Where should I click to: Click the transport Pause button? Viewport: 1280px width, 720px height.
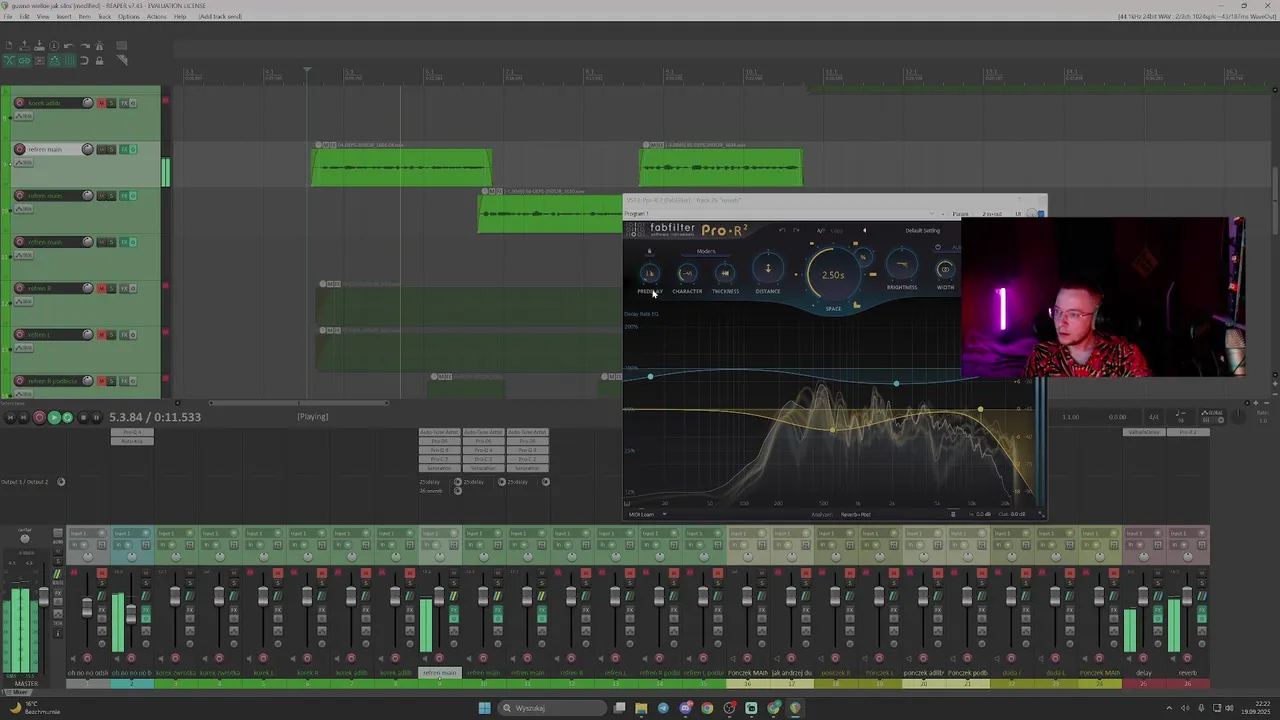tap(96, 417)
